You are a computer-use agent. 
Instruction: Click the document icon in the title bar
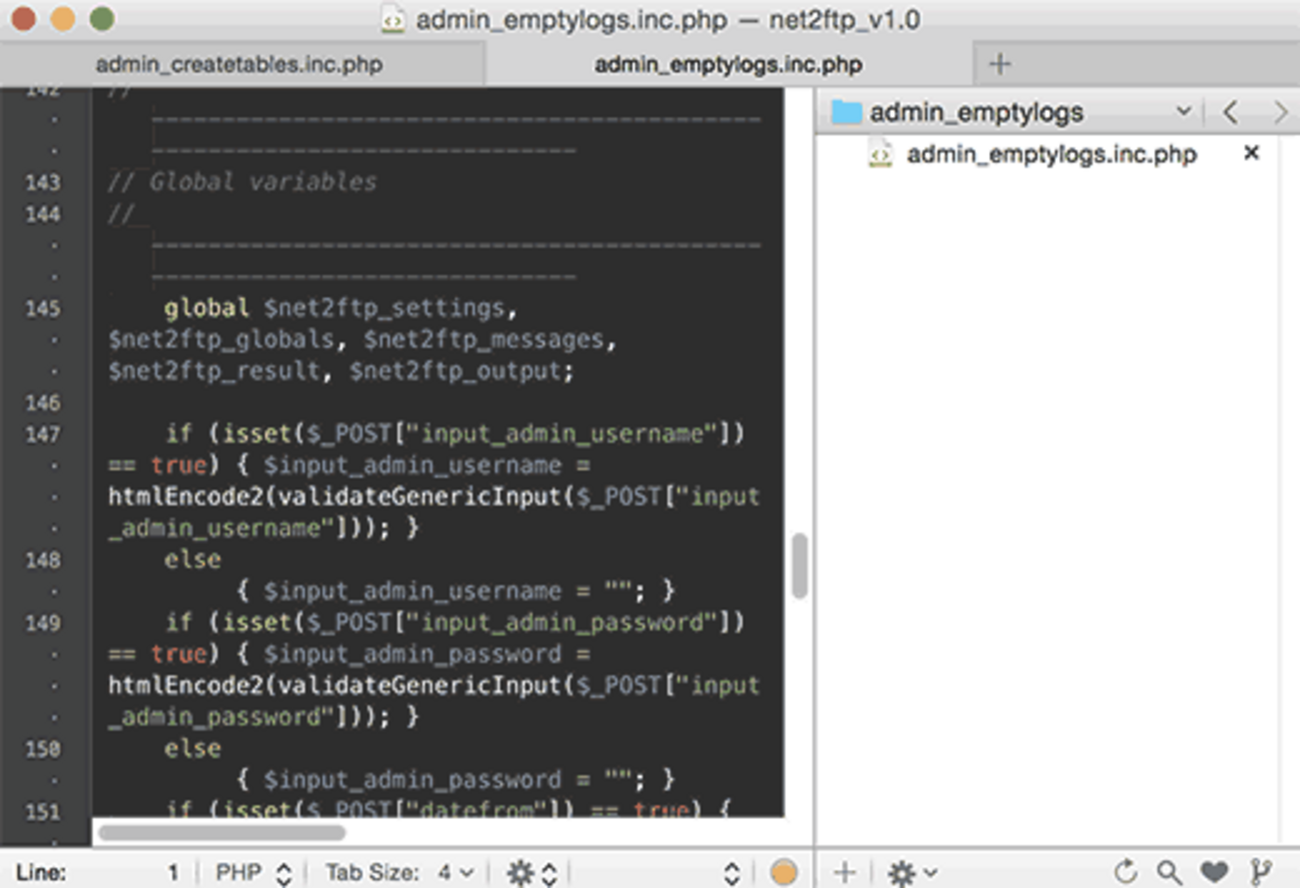coord(395,18)
